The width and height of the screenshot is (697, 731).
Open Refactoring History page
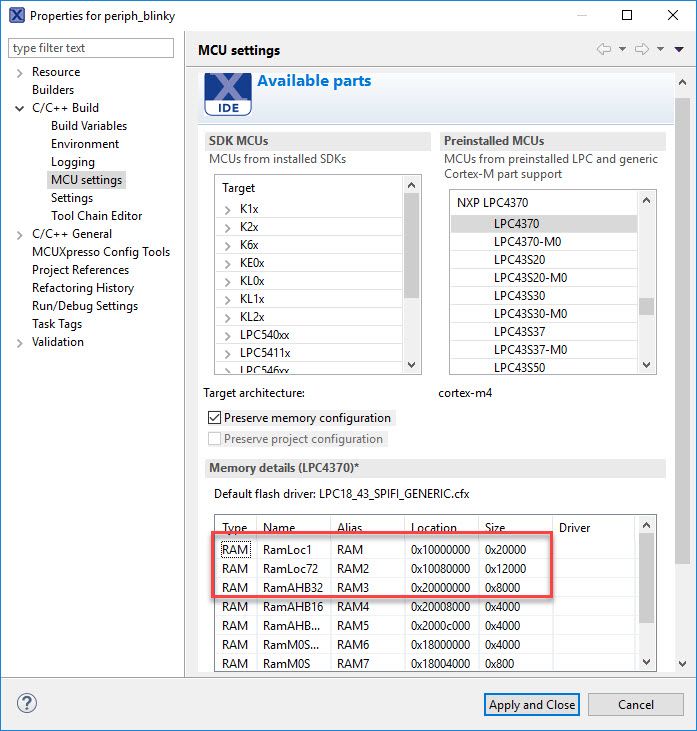[83, 288]
